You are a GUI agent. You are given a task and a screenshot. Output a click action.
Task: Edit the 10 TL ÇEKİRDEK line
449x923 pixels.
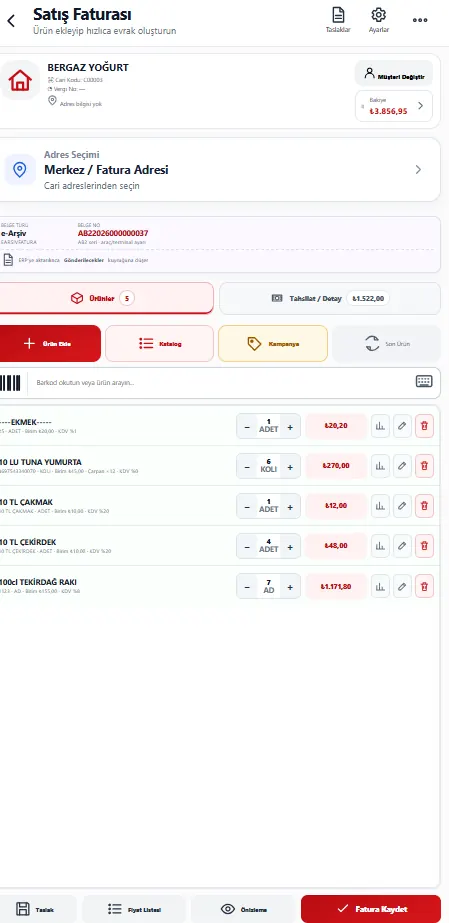pyautogui.click(x=402, y=546)
